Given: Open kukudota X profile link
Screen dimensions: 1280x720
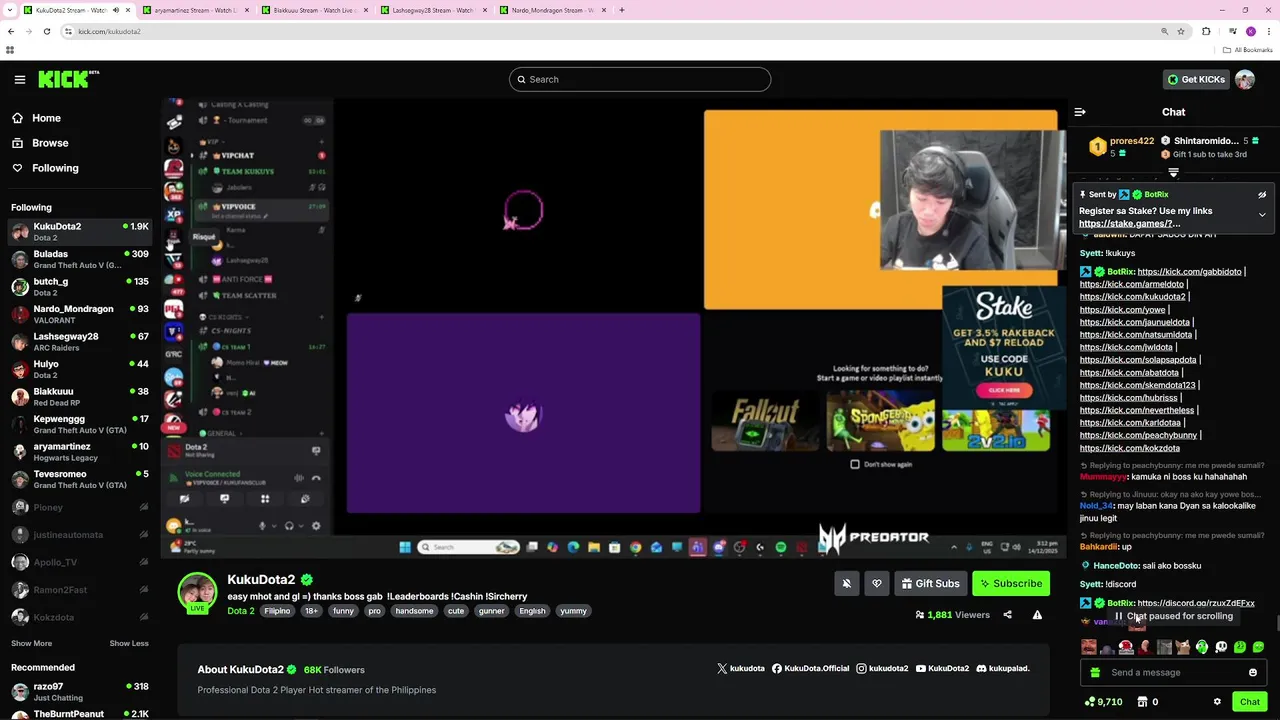Looking at the screenshot, I should [x=740, y=668].
